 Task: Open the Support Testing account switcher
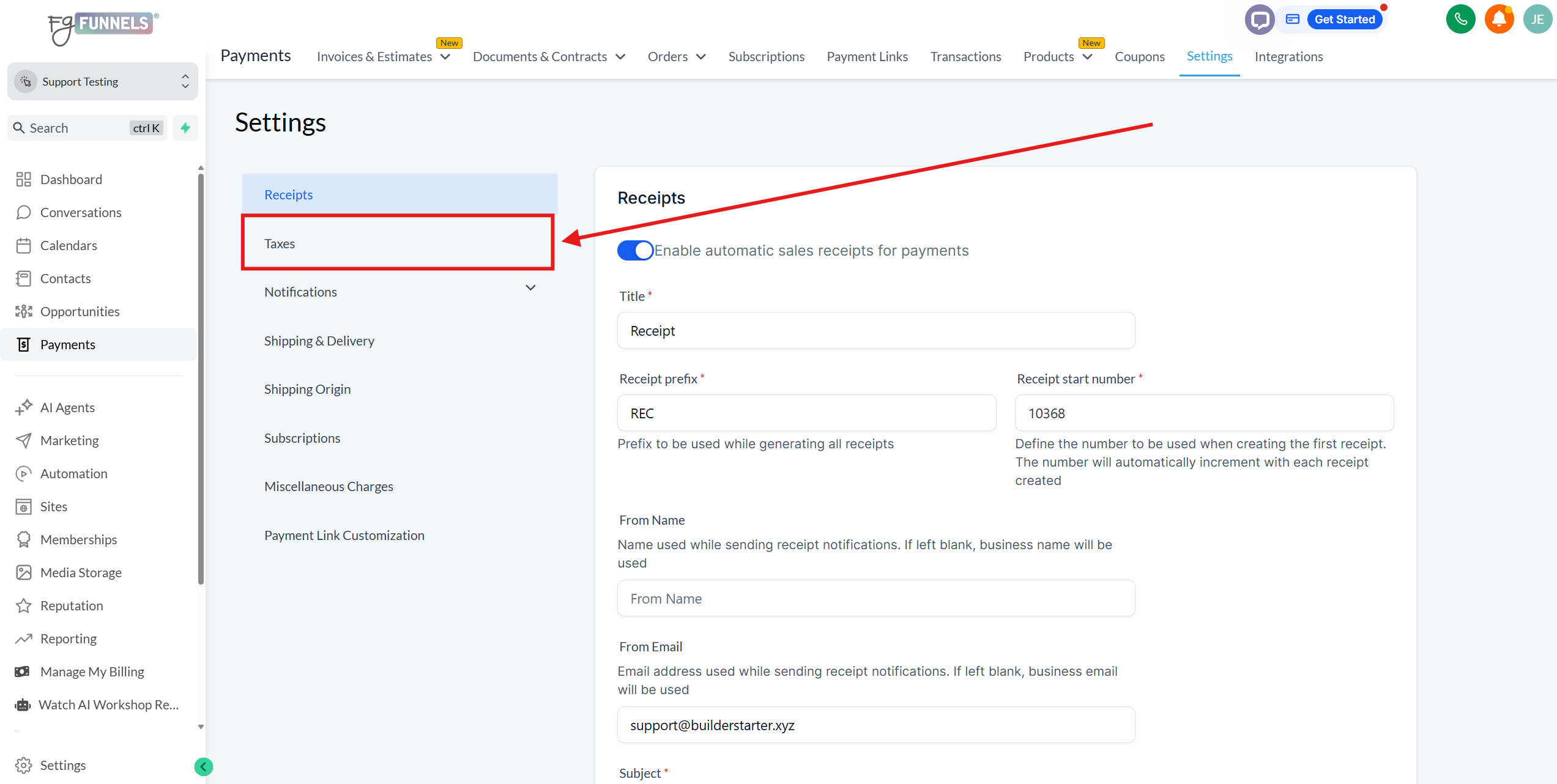point(103,81)
